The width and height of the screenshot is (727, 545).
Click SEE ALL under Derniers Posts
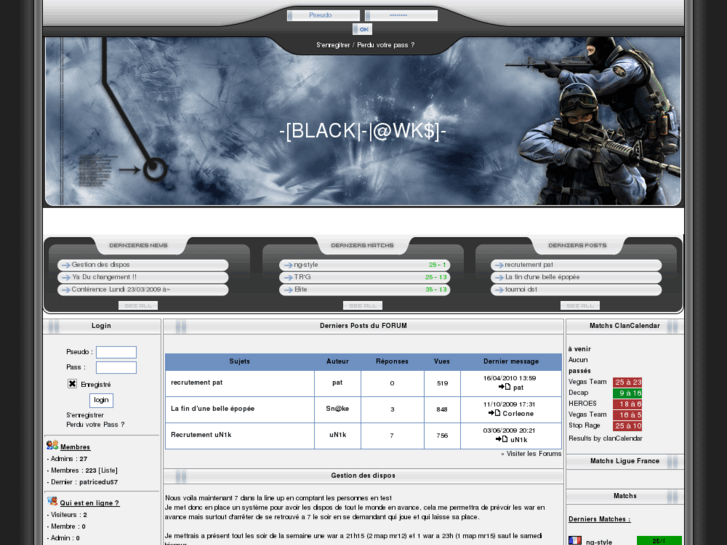[580, 306]
